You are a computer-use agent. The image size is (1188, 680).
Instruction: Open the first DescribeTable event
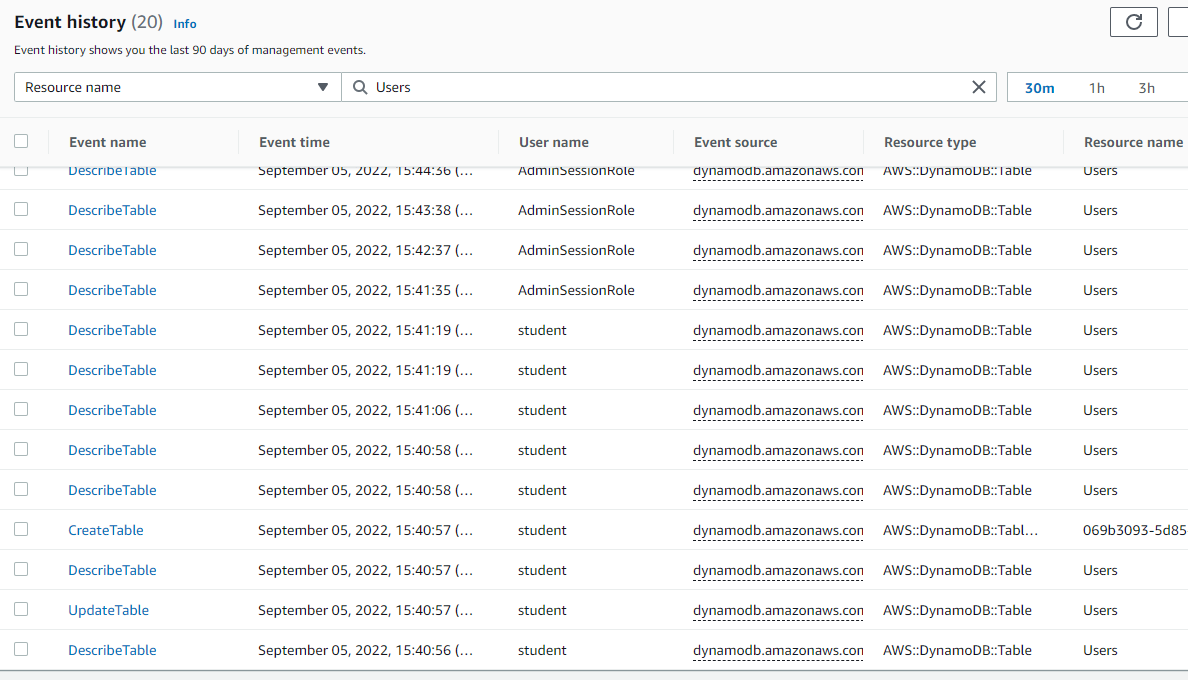tap(112, 170)
